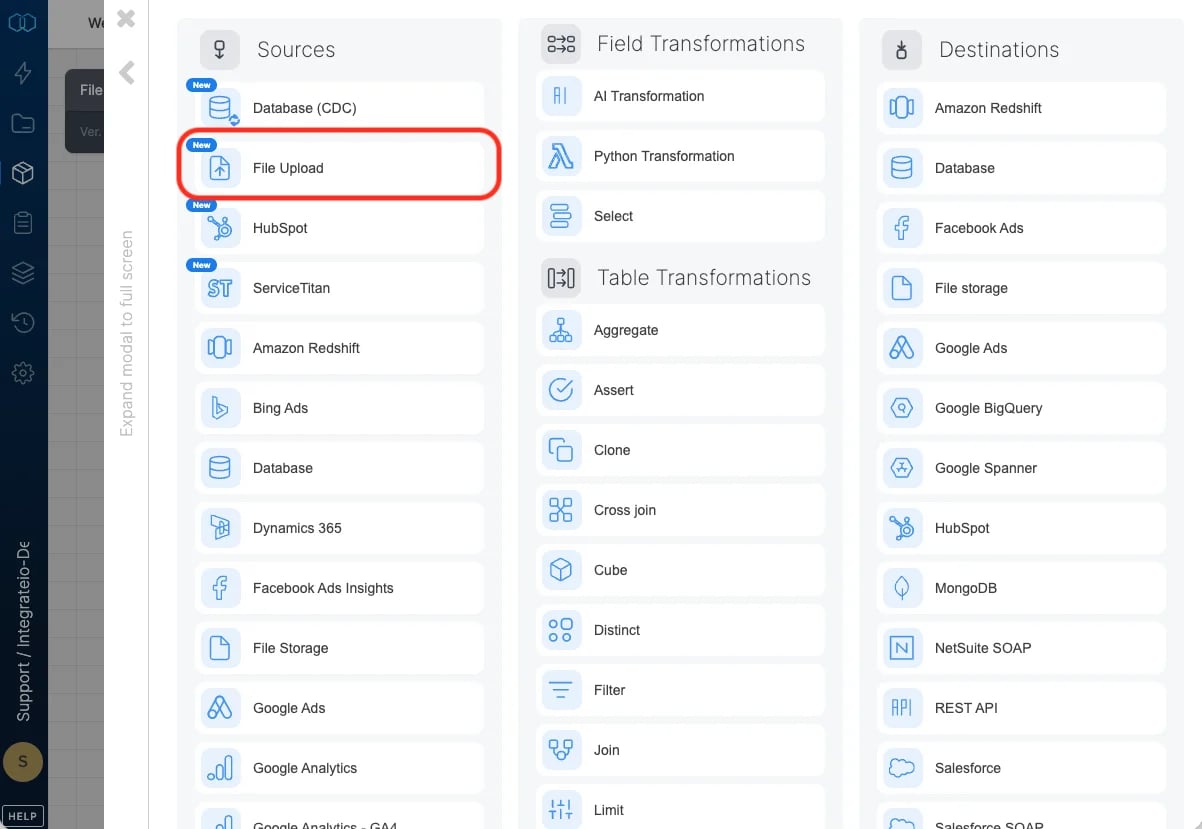Add Join transformation icon

[561, 750]
